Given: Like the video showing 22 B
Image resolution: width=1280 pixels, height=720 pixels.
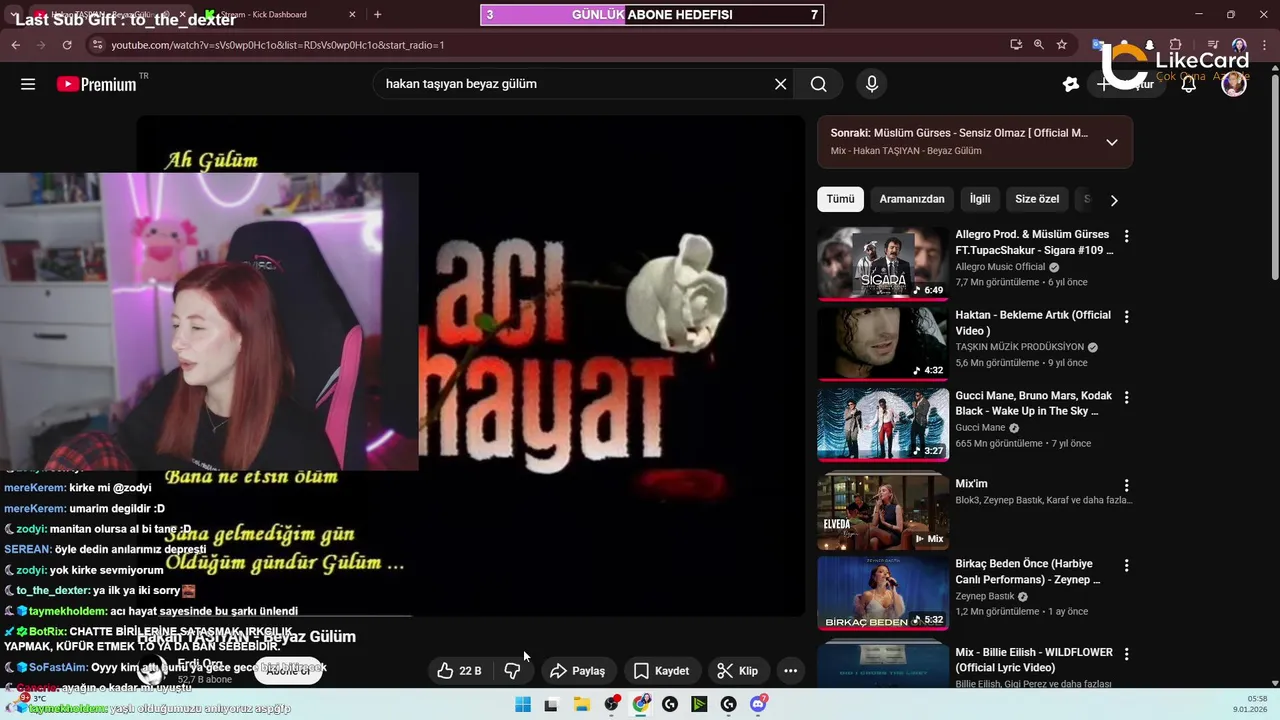Looking at the screenshot, I should click(x=459, y=671).
